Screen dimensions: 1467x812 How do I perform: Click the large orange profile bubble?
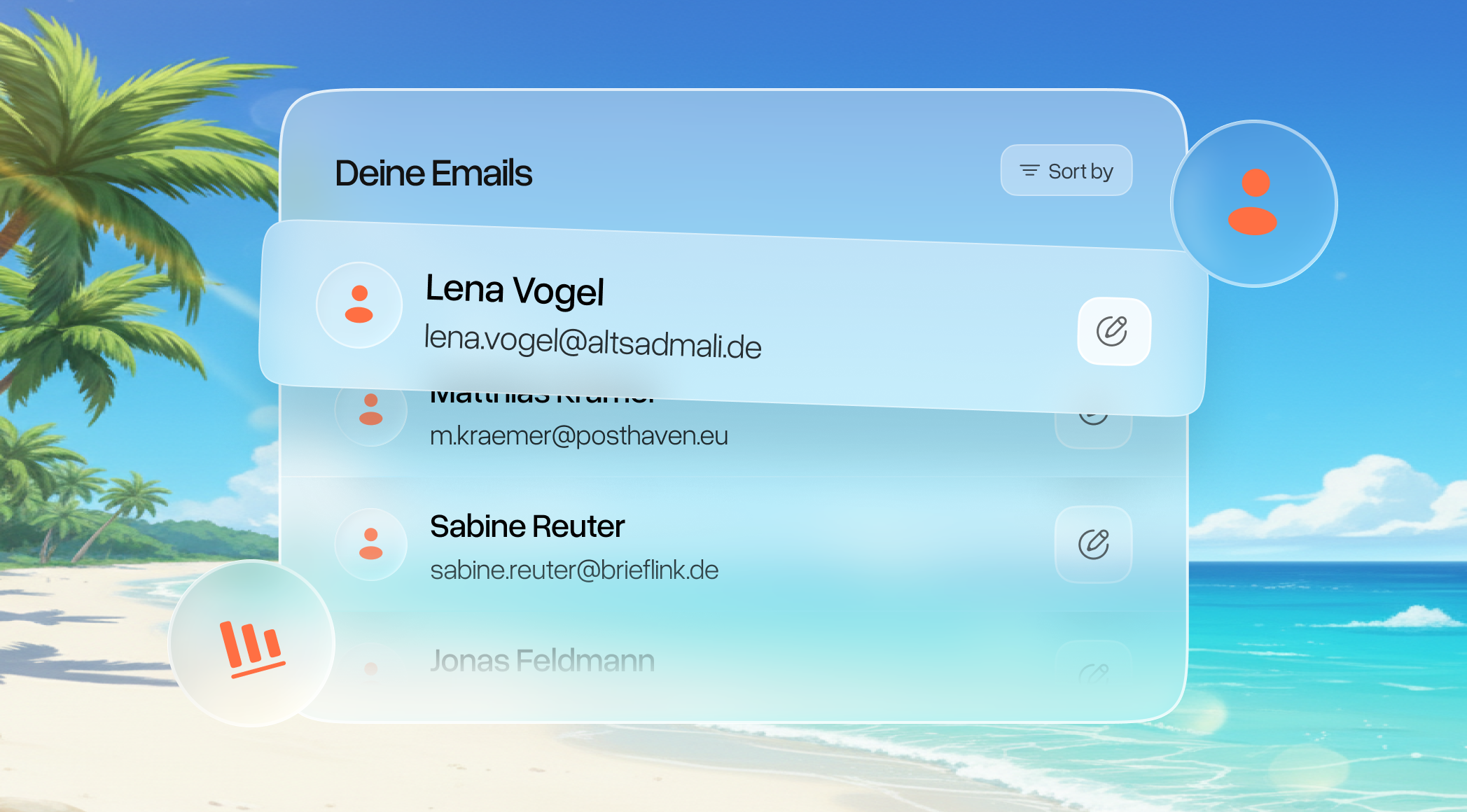click(x=1253, y=204)
